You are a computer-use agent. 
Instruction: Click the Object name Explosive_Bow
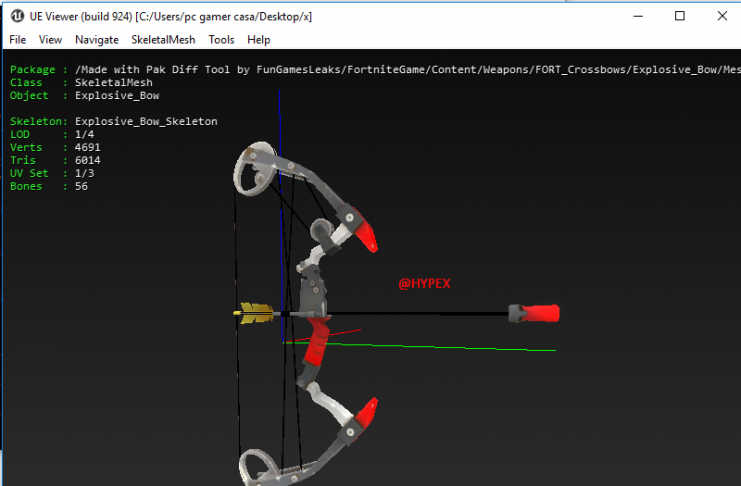(x=117, y=95)
